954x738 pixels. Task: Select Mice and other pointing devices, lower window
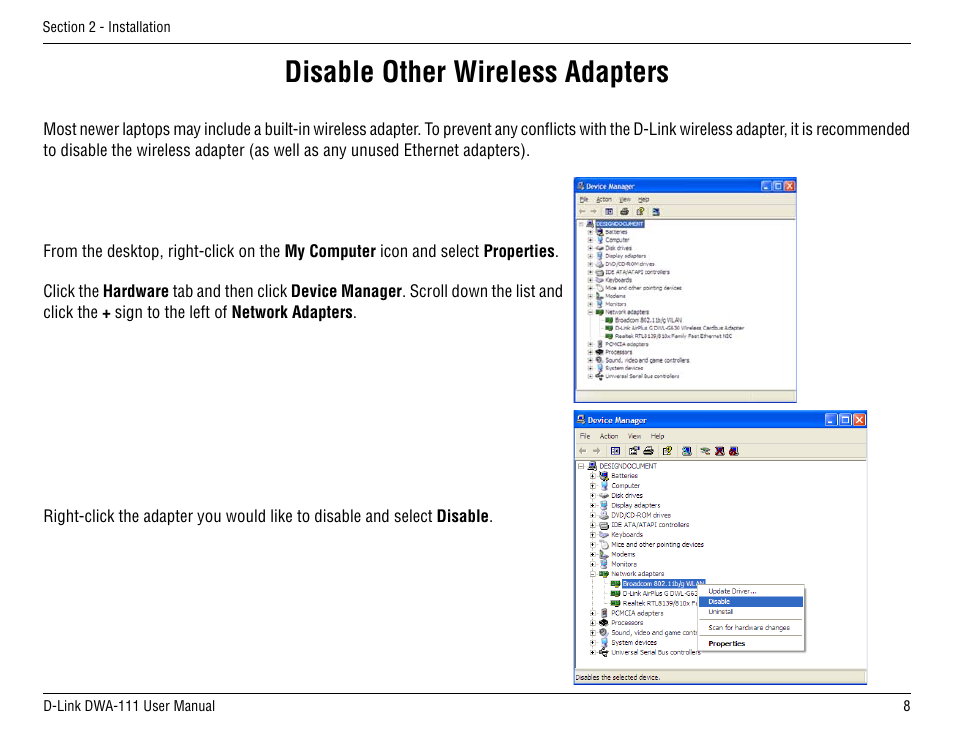coord(657,545)
